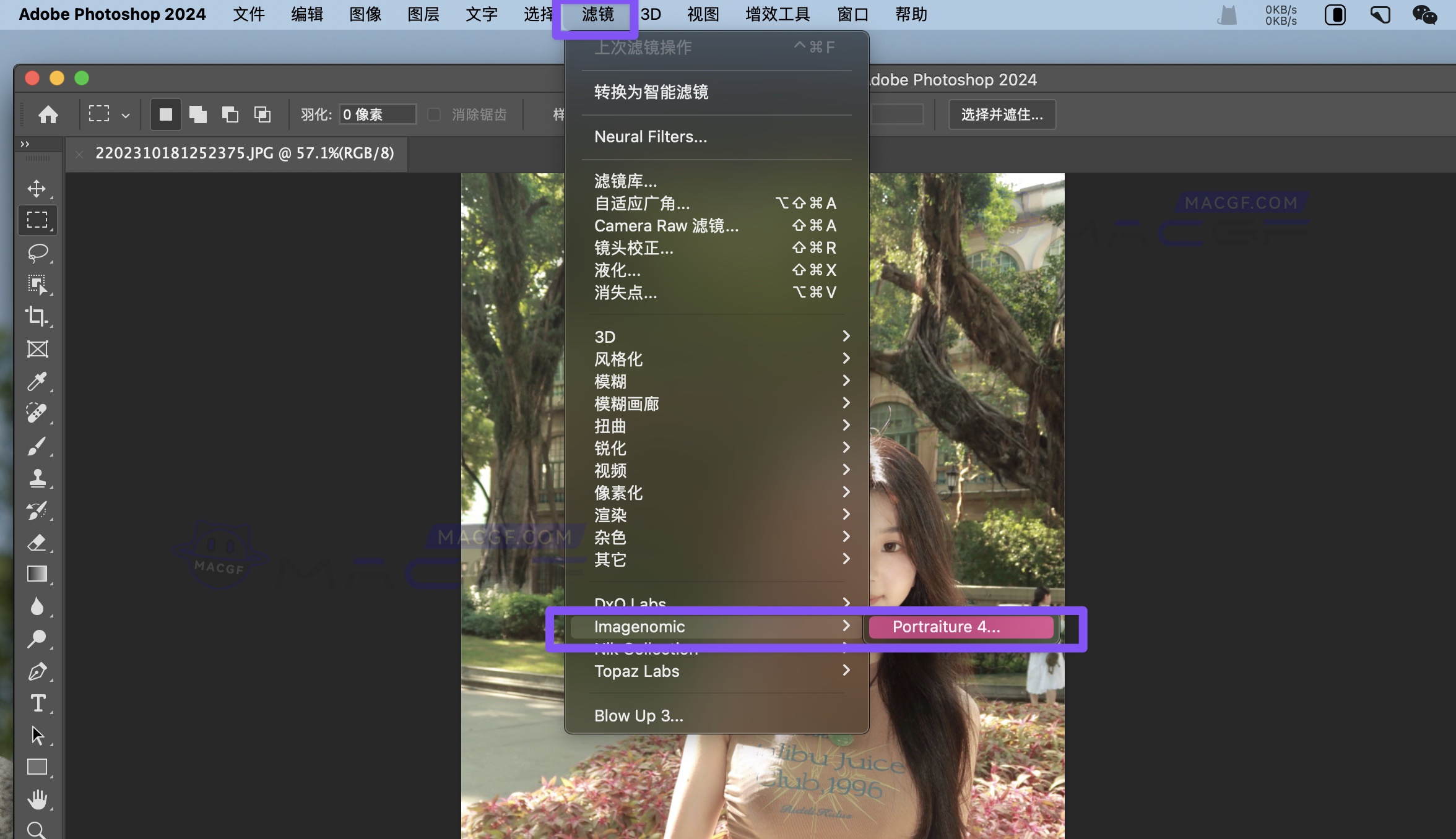Select the 2202310181252375.JPG document tab
1456x839 pixels.
click(245, 153)
